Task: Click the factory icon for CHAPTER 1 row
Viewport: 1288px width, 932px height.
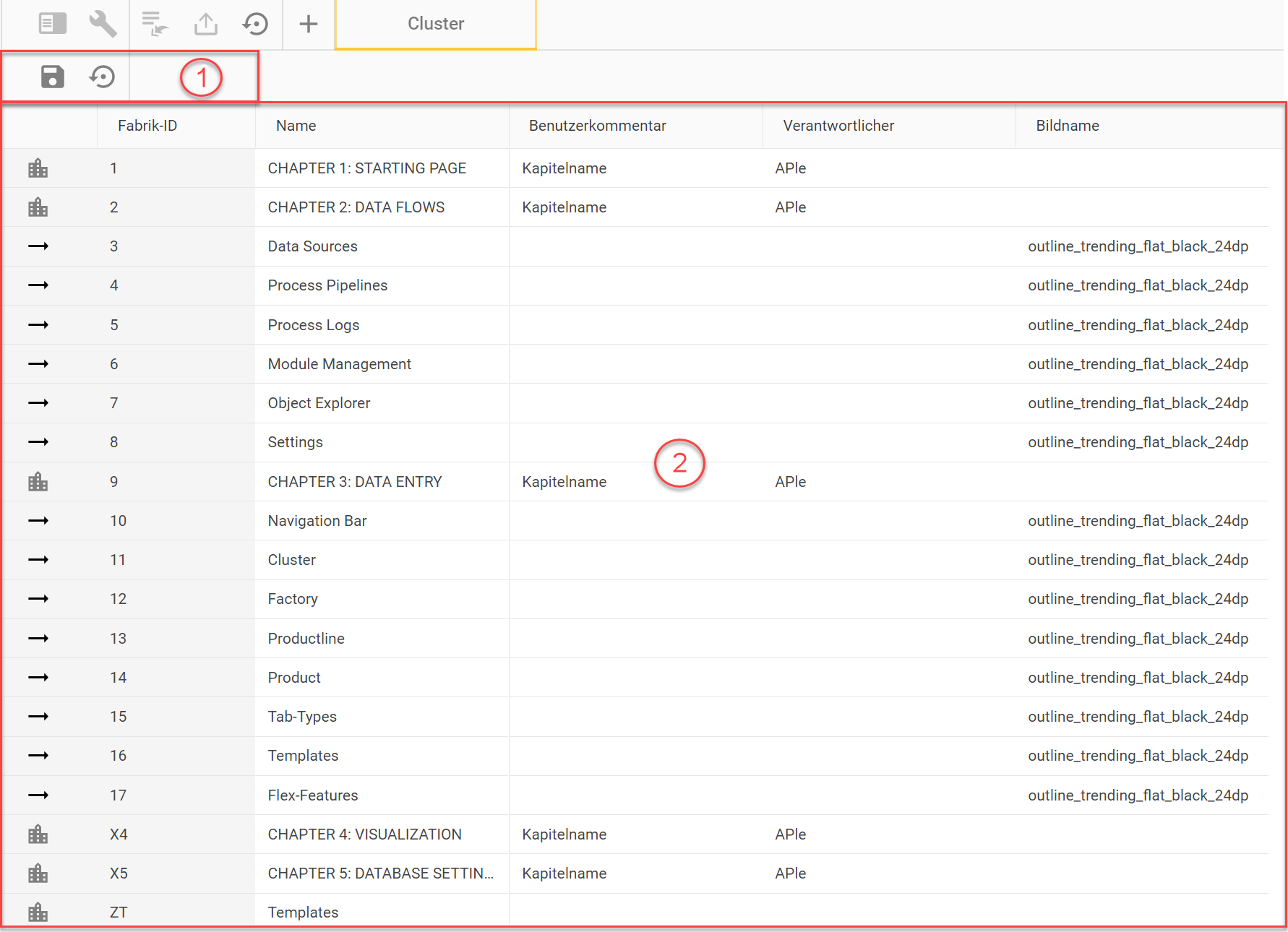Action: coord(38,168)
